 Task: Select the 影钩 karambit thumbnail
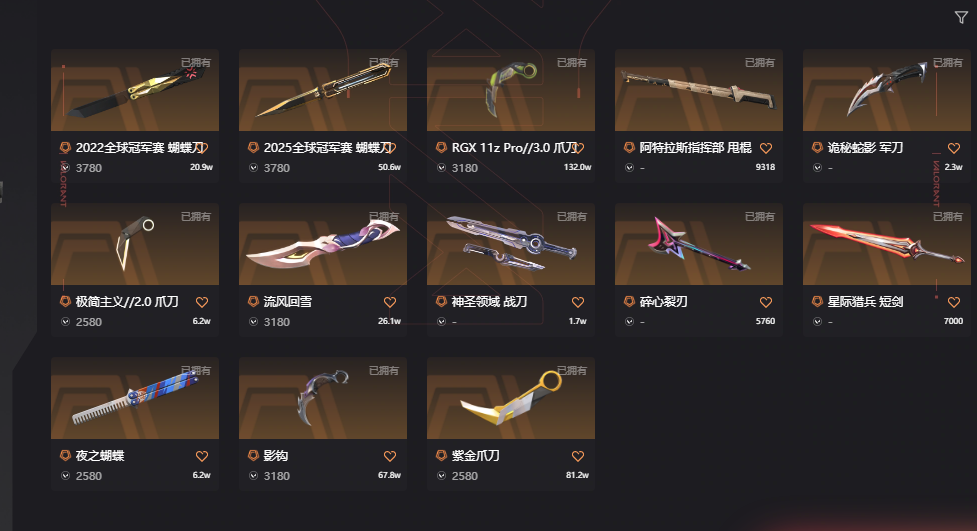coord(323,398)
